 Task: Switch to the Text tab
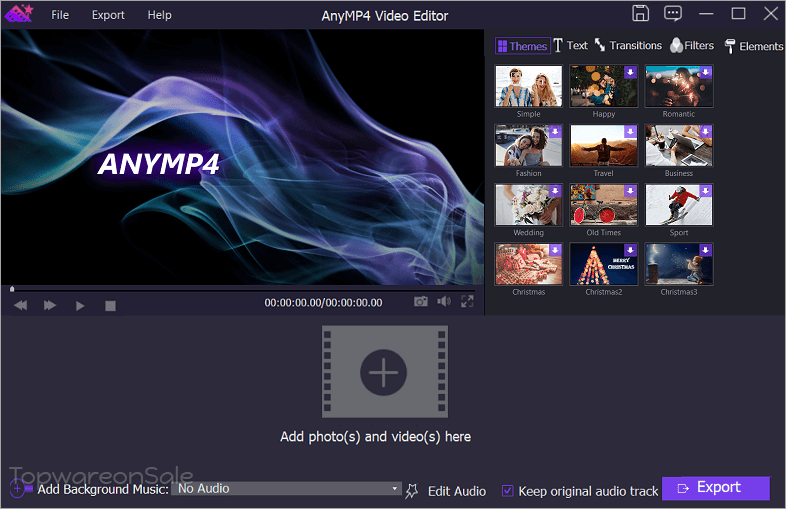tap(570, 46)
